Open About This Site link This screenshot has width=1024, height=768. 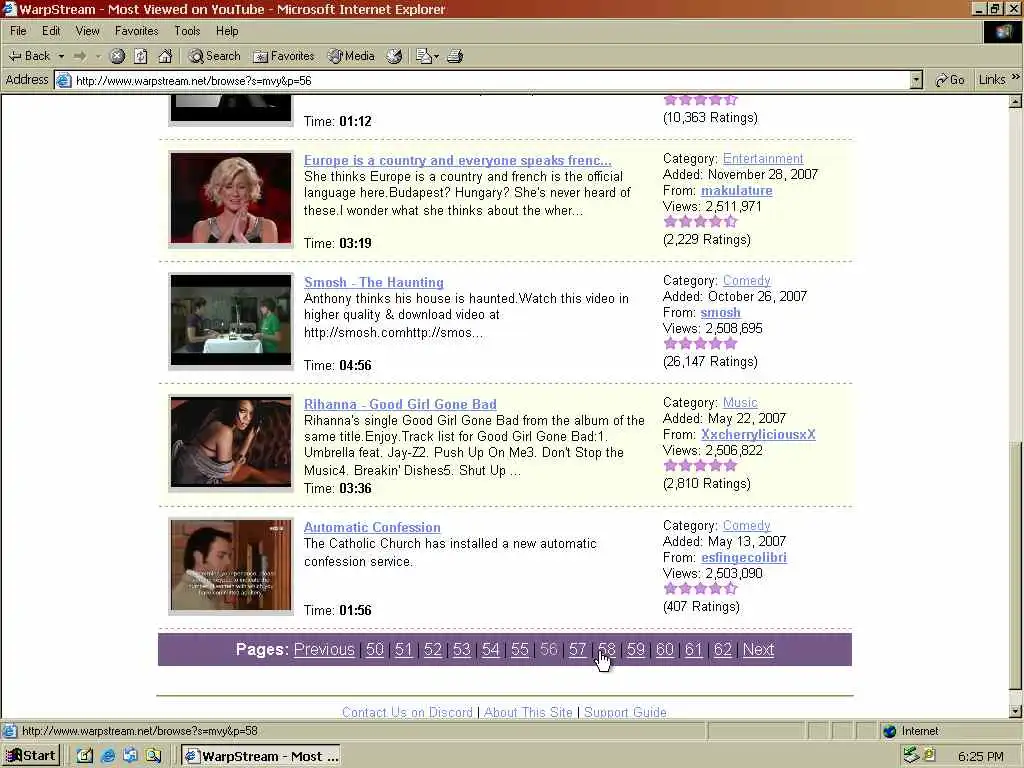(x=528, y=712)
